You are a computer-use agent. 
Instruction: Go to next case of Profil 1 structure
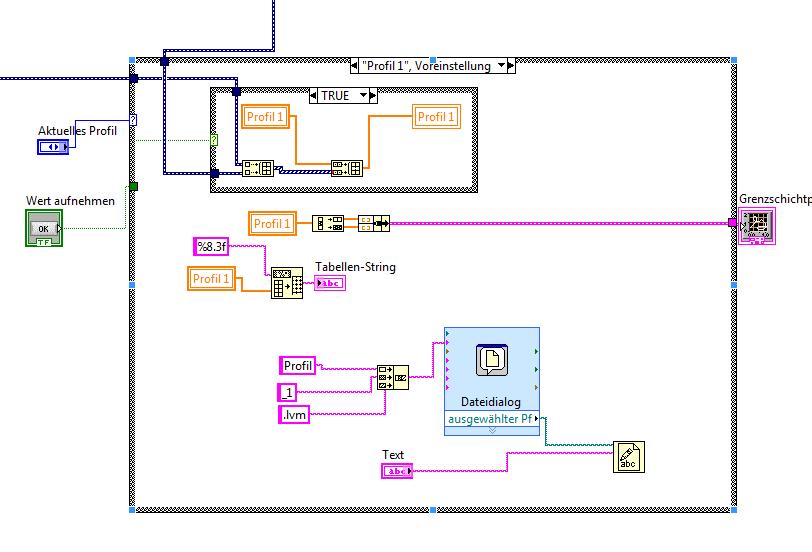click(511, 66)
